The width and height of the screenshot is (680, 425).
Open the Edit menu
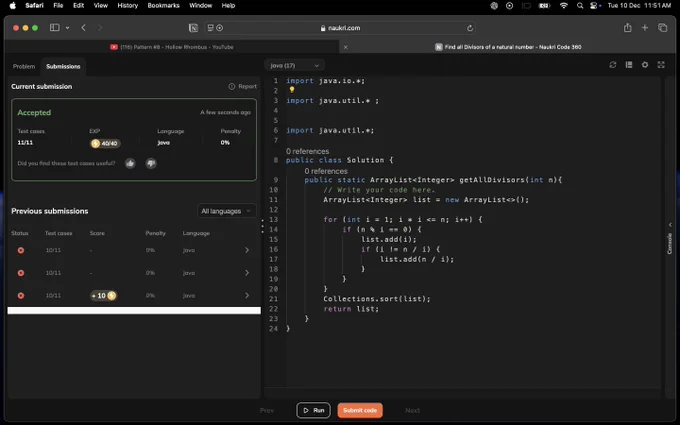tap(78, 6)
